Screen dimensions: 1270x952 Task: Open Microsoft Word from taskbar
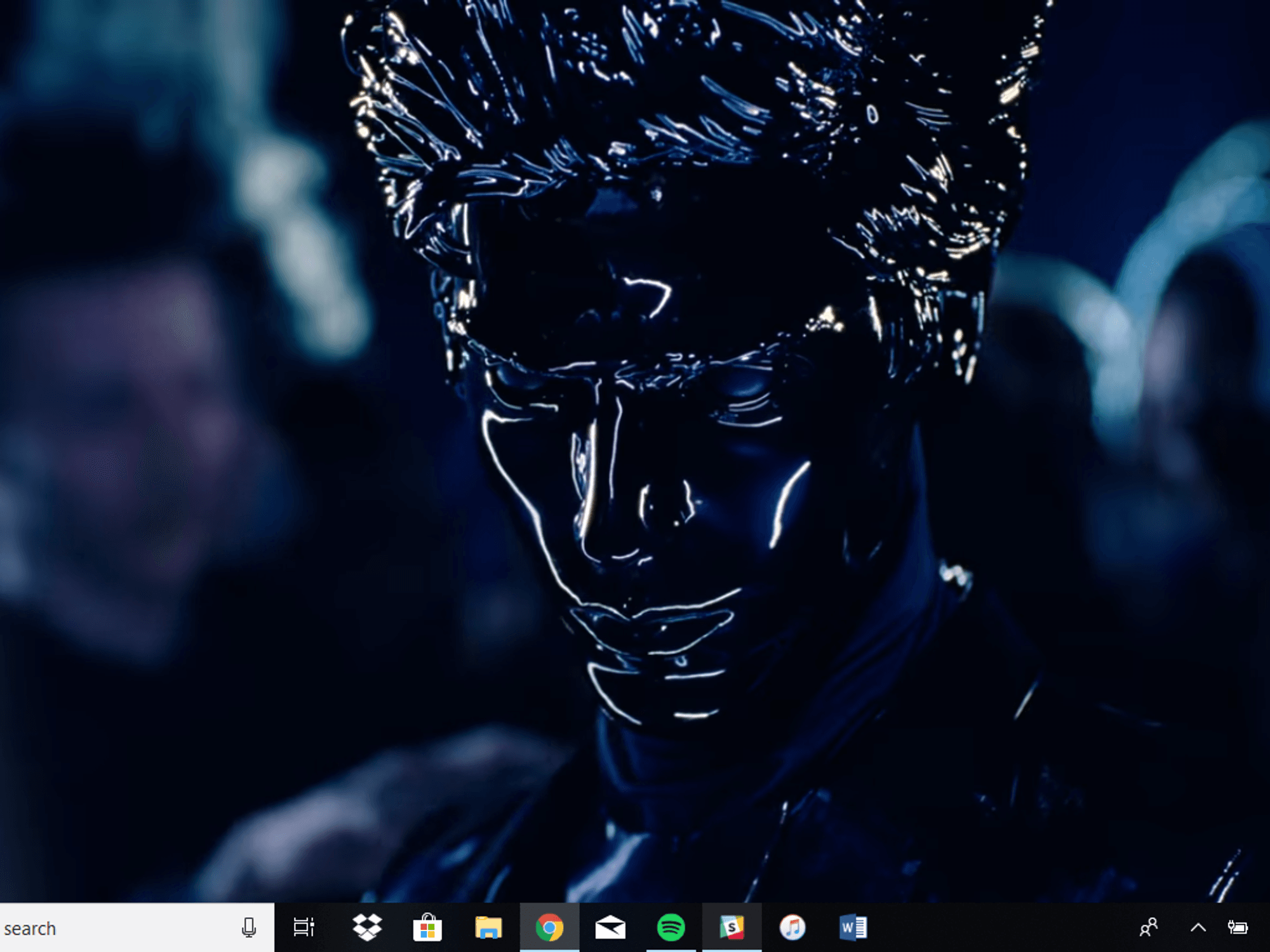[853, 928]
